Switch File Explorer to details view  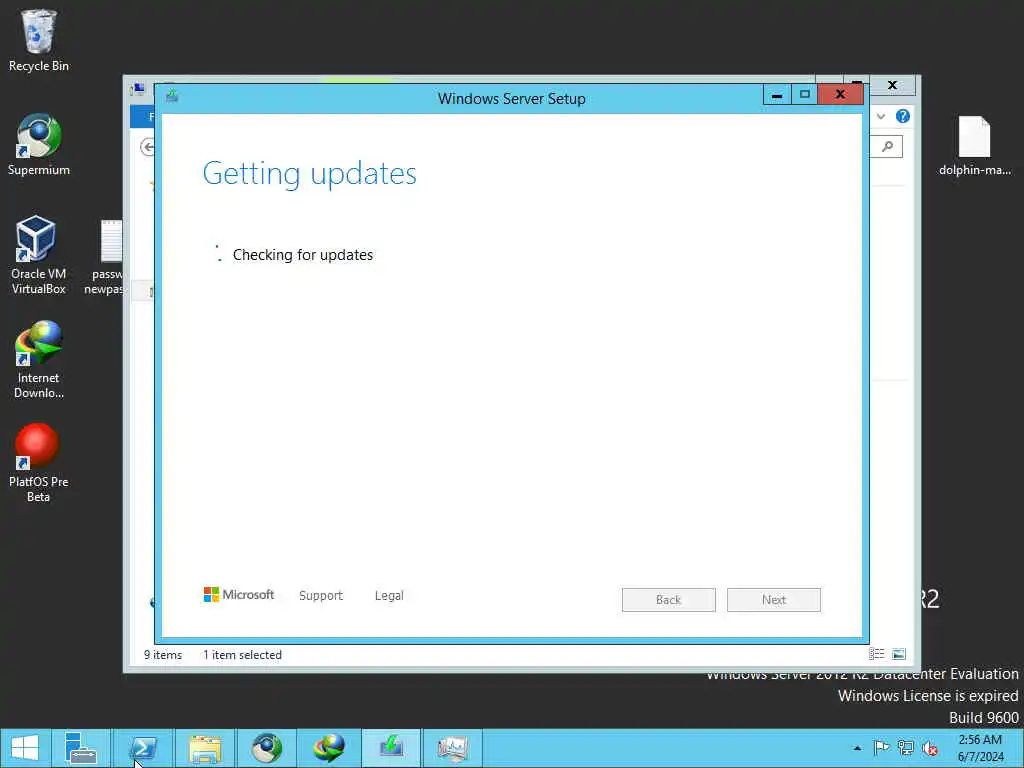click(x=876, y=654)
